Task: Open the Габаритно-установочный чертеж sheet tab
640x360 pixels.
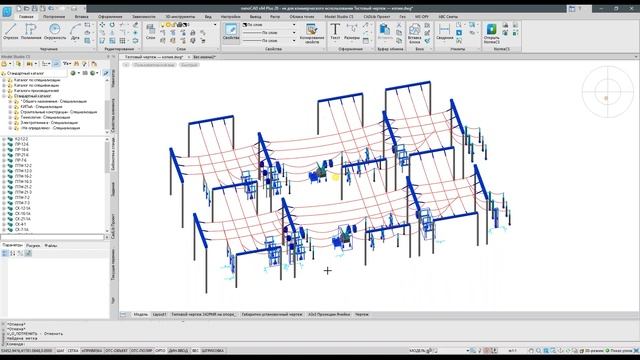Action: [x=272, y=315]
